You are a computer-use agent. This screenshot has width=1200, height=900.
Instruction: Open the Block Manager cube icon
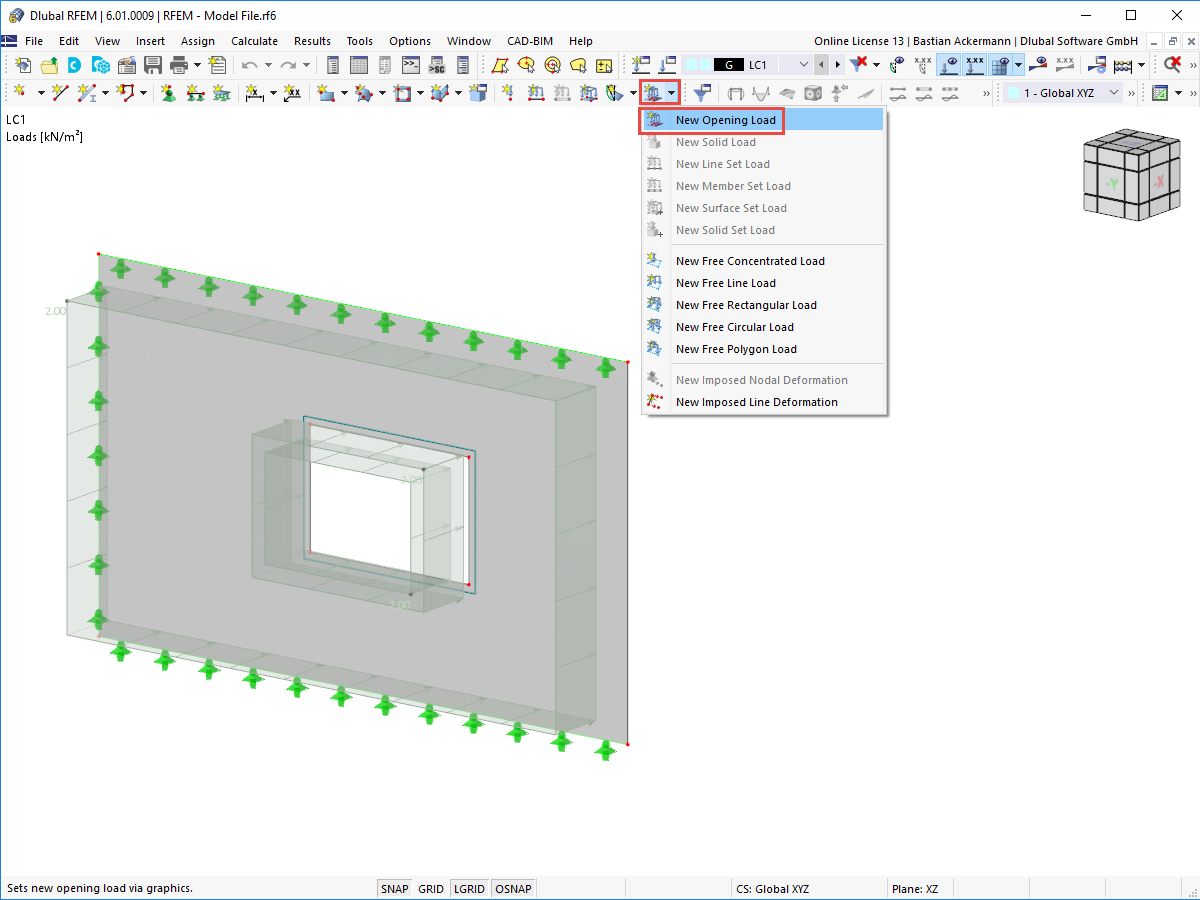coord(100,65)
